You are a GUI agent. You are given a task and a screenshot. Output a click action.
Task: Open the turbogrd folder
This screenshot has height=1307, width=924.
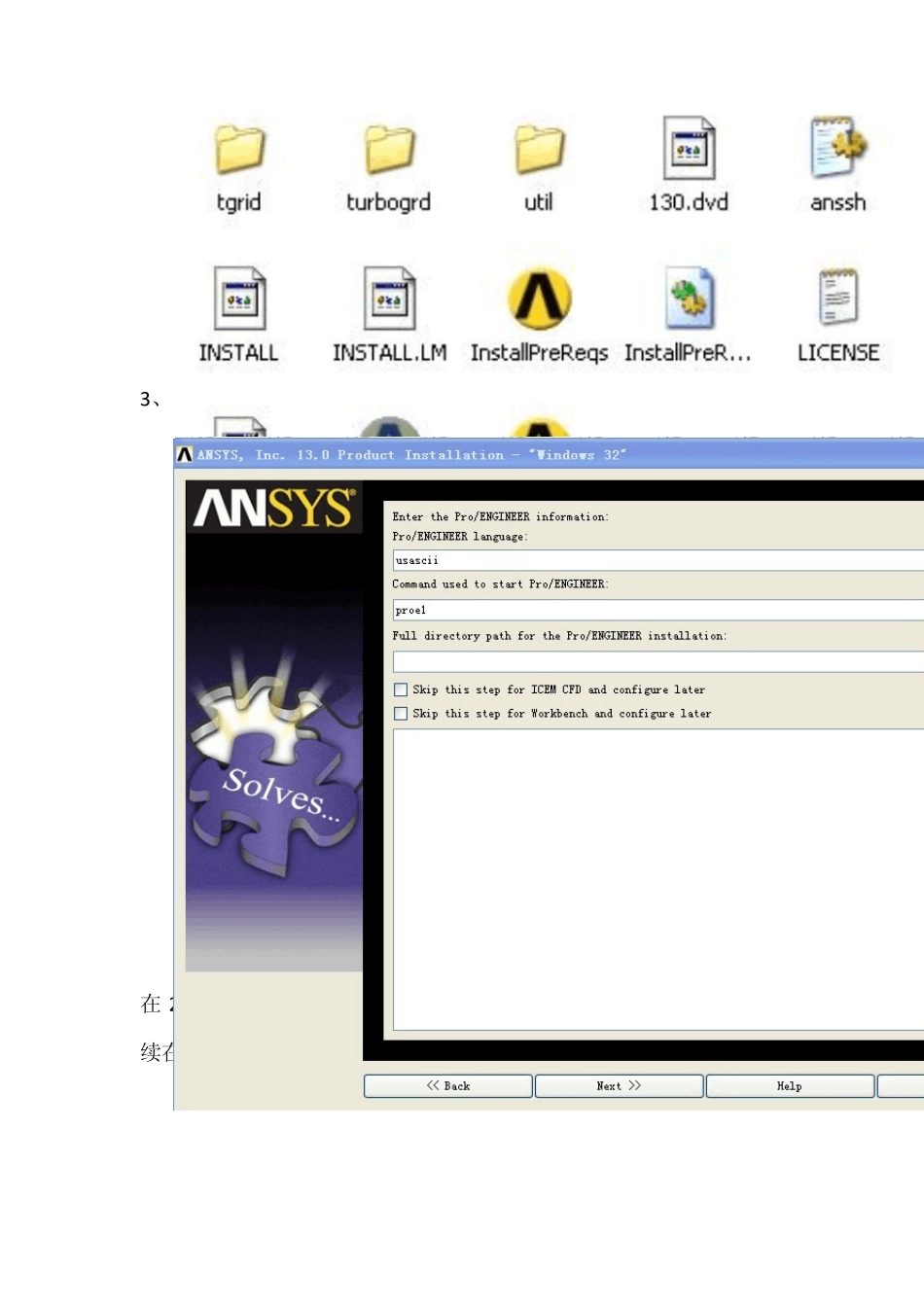point(390,149)
